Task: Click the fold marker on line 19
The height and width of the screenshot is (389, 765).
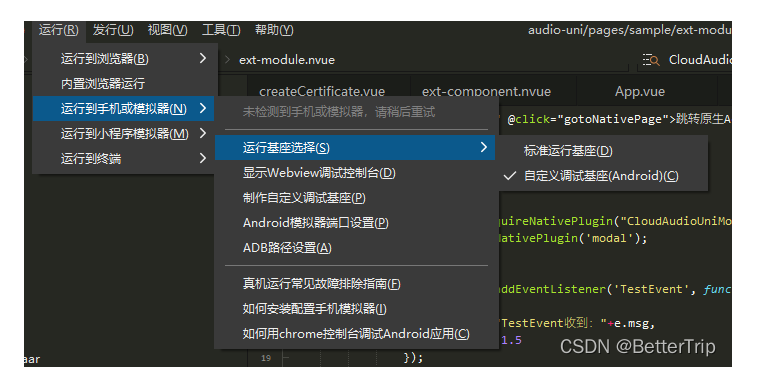Action: tap(285, 358)
